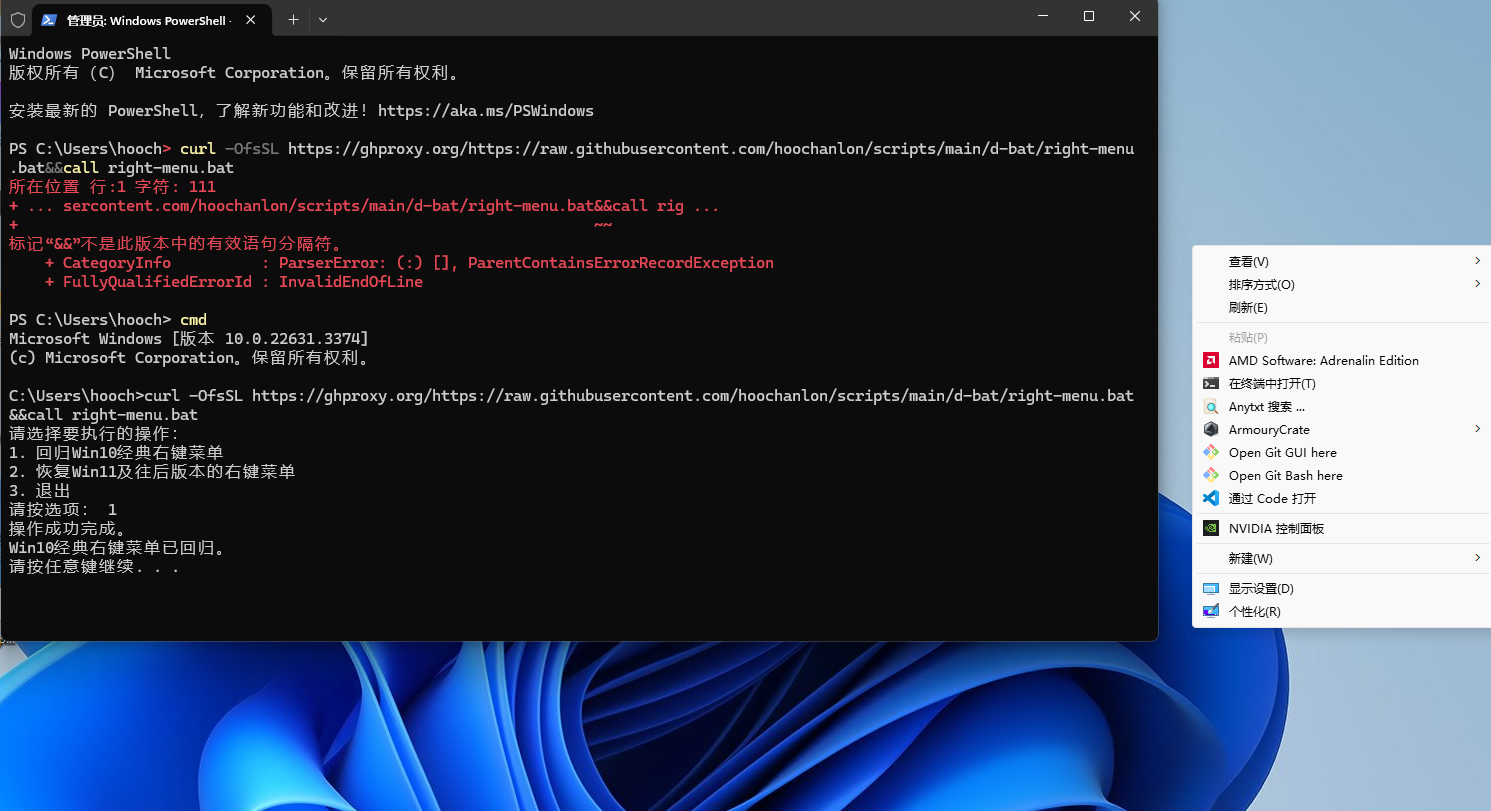Click the shield icon beside the tab bar
The image size is (1491, 811).
pyautogui.click(x=16, y=18)
